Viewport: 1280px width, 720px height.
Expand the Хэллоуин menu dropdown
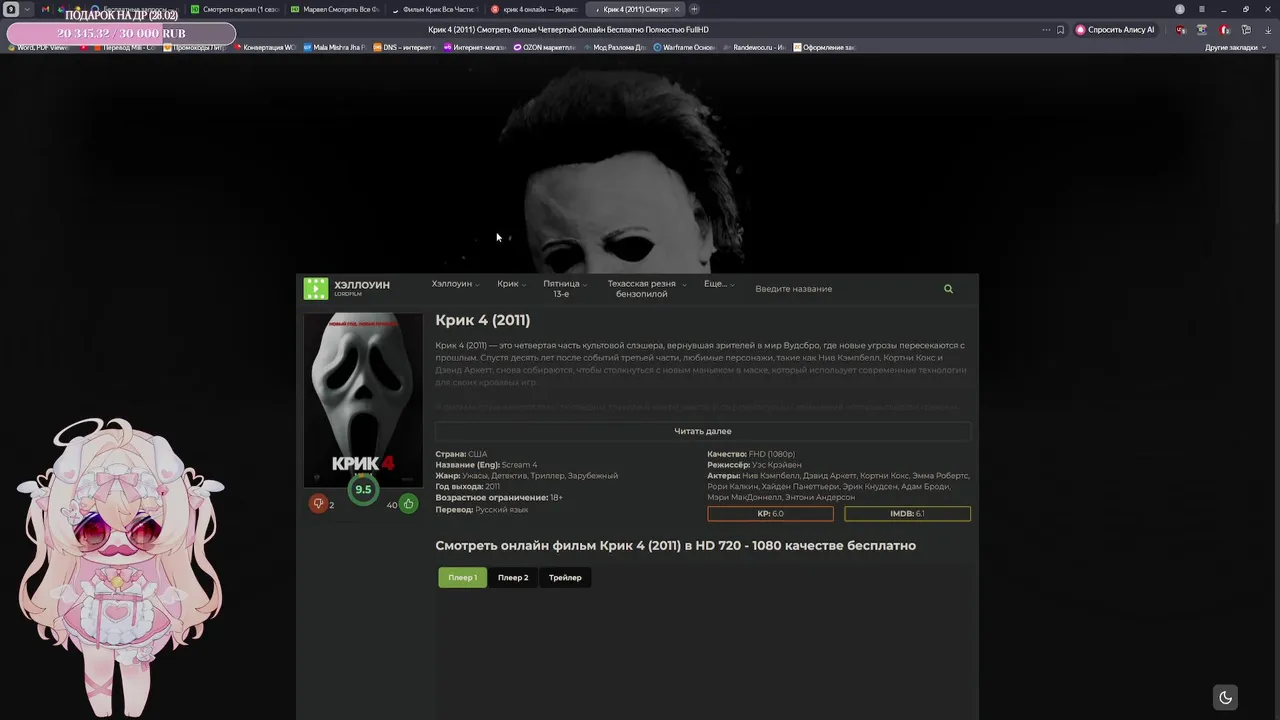point(455,284)
